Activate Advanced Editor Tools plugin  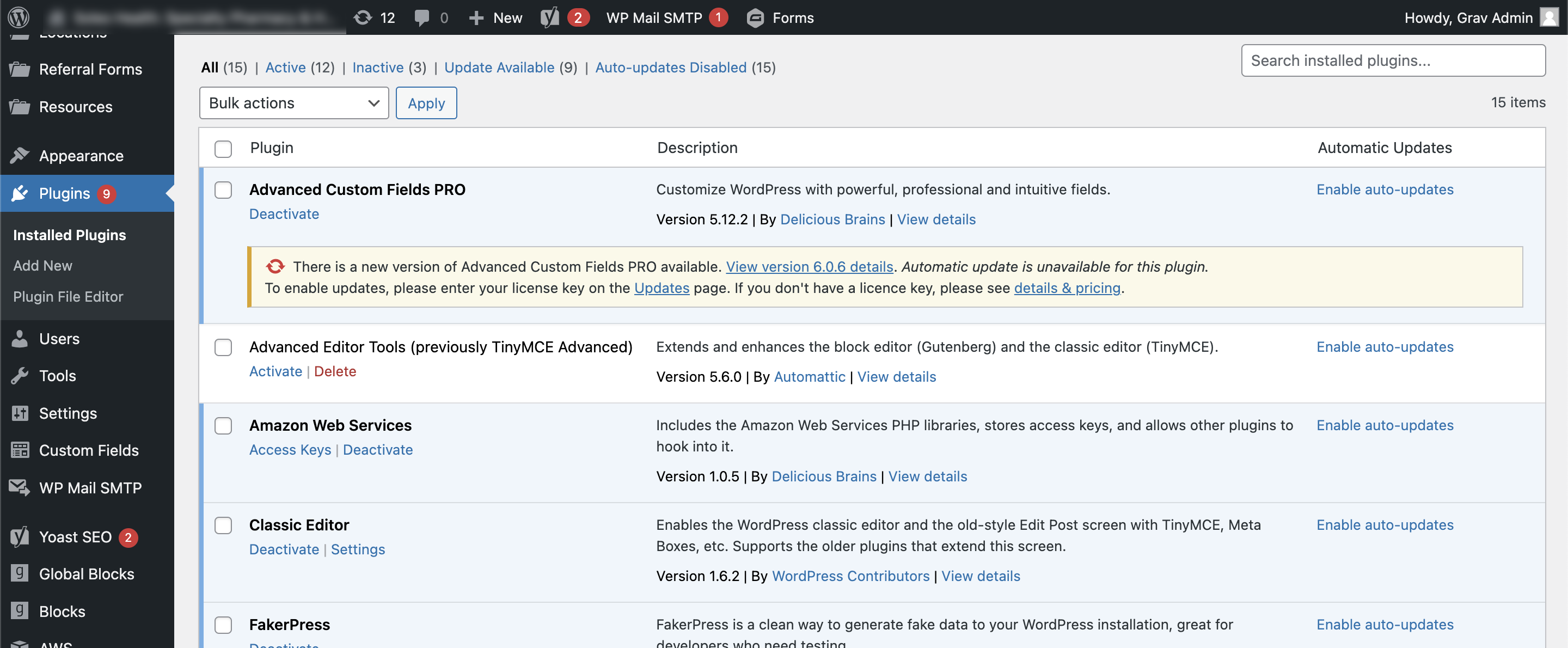point(275,371)
